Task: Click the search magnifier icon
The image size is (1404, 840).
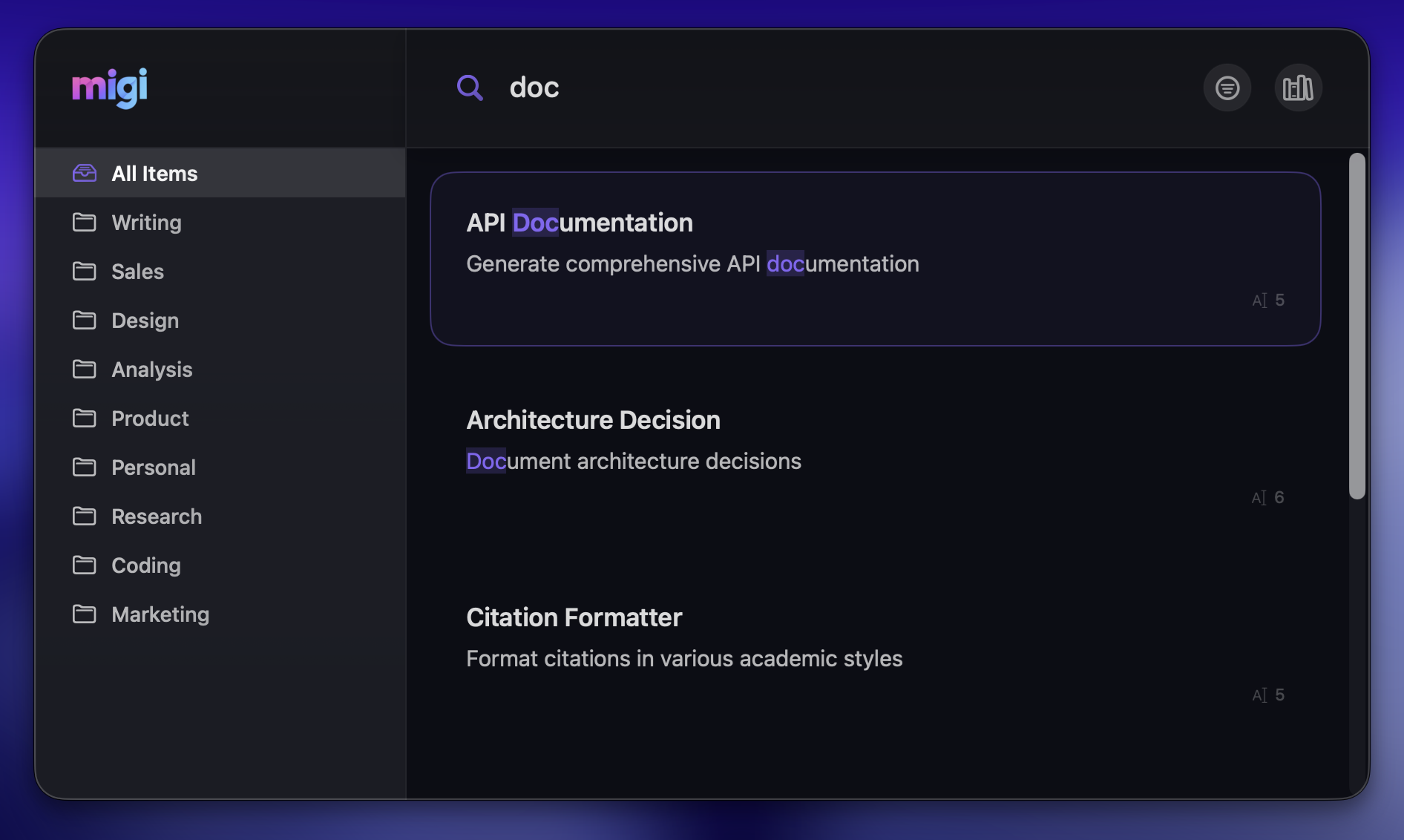Action: click(470, 87)
